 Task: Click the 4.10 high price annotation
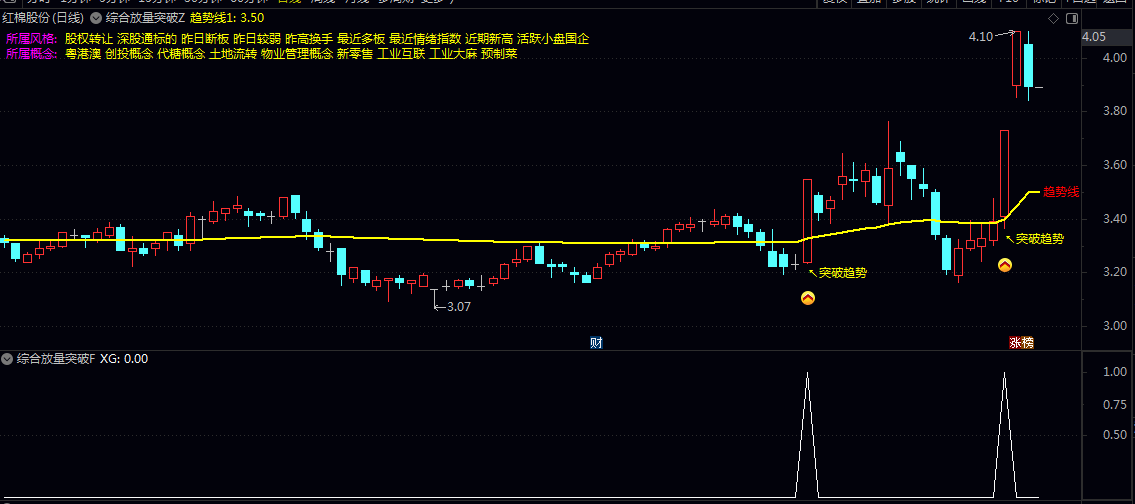coord(981,35)
